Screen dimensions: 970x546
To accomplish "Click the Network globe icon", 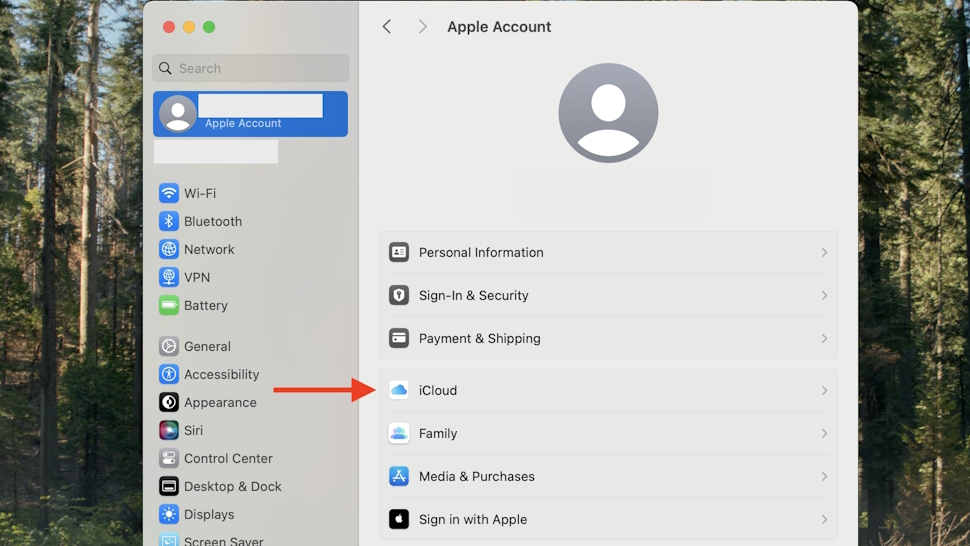I will (x=168, y=249).
